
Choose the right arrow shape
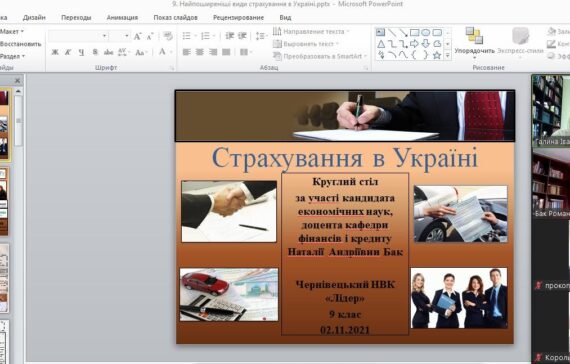point(414,44)
